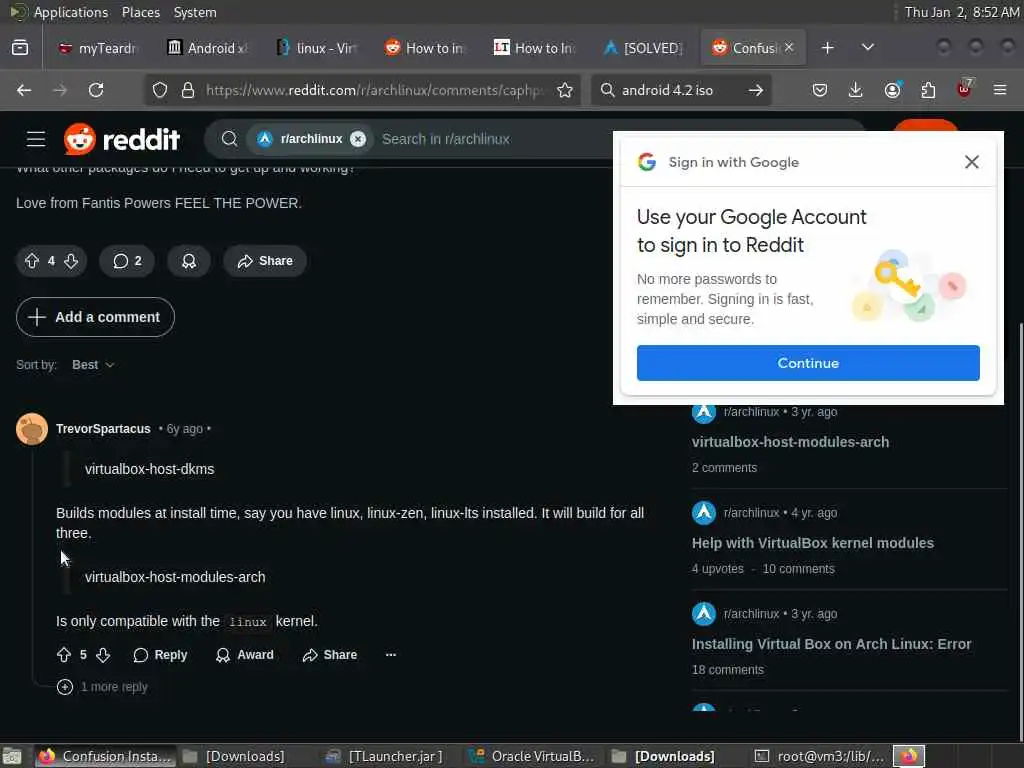This screenshot has width=1024, height=768.
Task: Reply to TrevorSpartacus comment
Action: 160,655
